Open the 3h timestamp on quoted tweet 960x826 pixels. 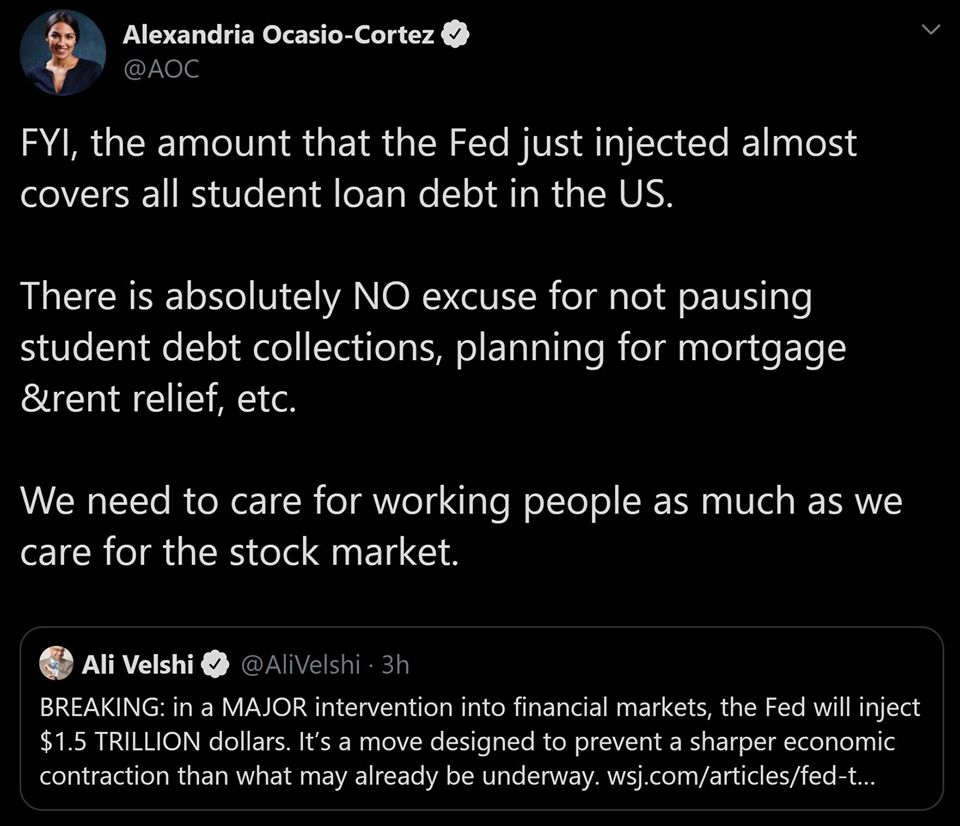coord(395,664)
